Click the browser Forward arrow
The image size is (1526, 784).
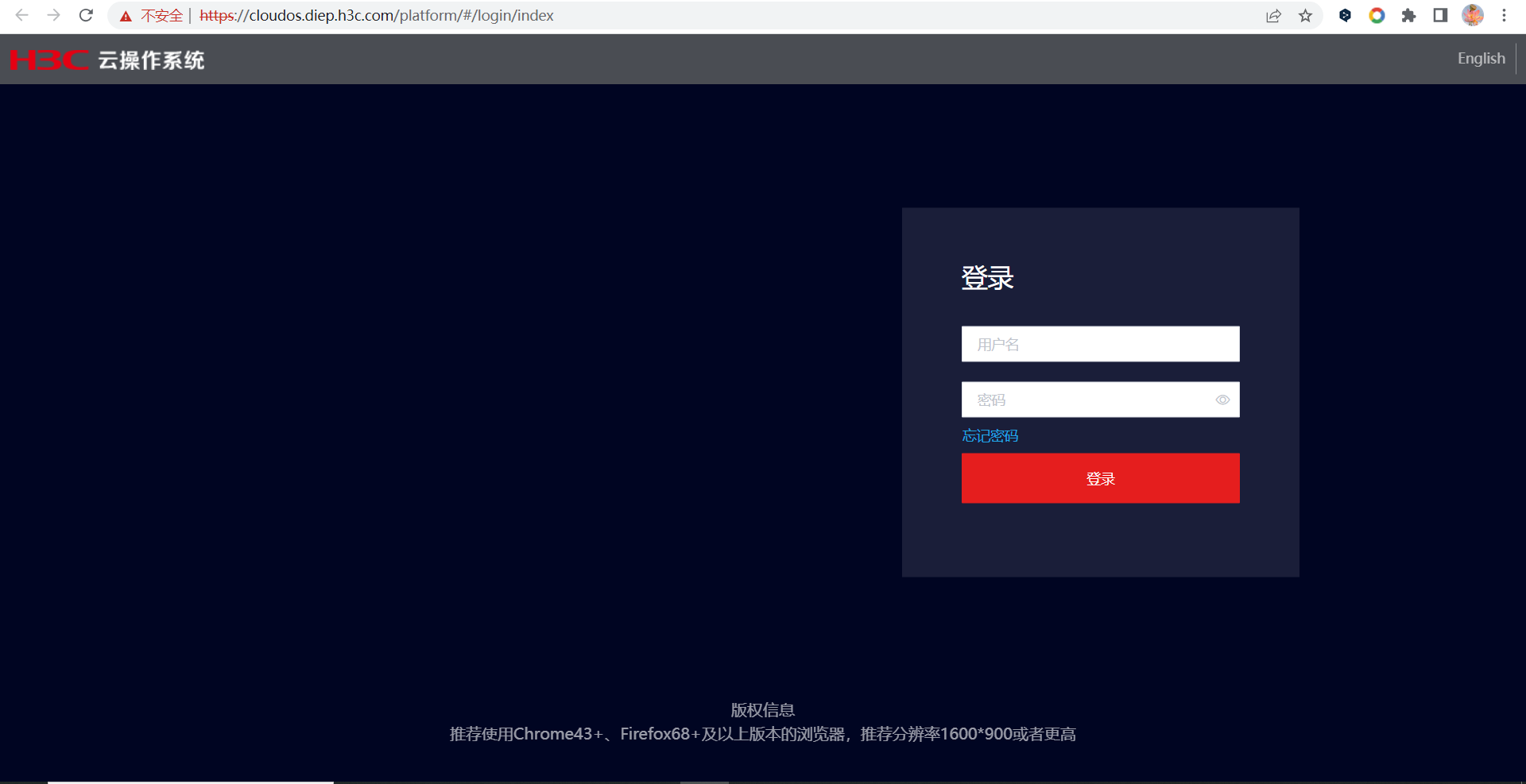53,15
